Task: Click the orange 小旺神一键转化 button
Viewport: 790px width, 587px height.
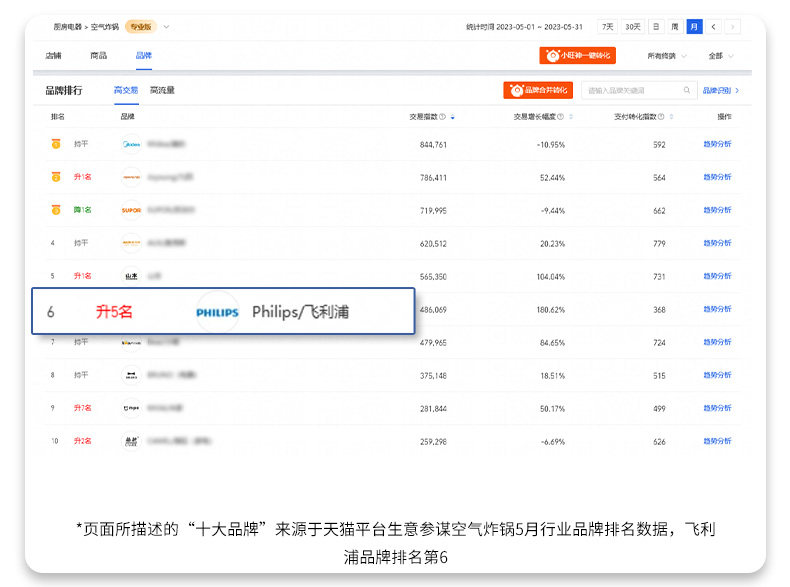Action: pos(577,55)
